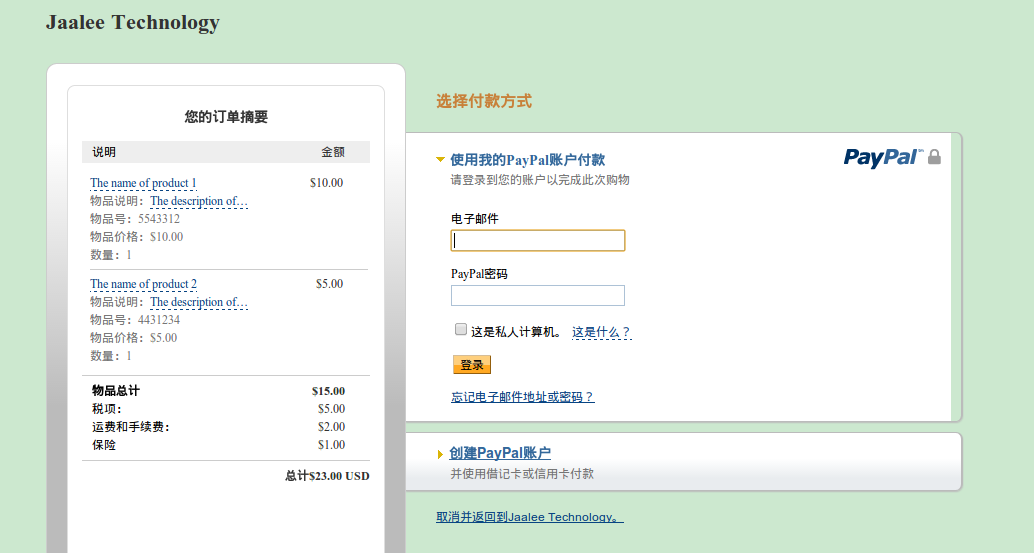Click item number 5543312

pyautogui.click(x=159, y=219)
